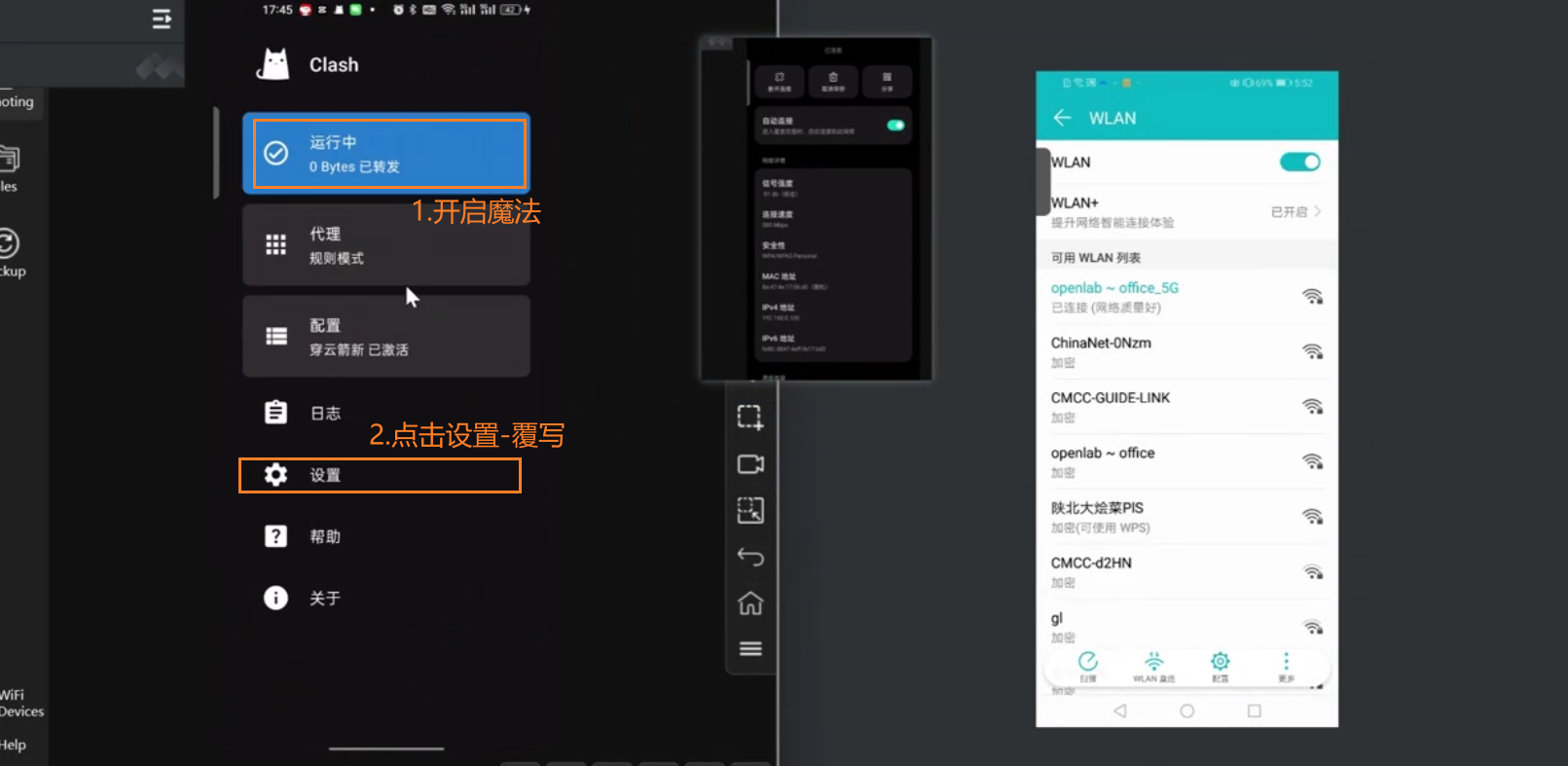Click the add-selection screenshot tool icon
This screenshot has height=766, width=1568.
(x=750, y=418)
